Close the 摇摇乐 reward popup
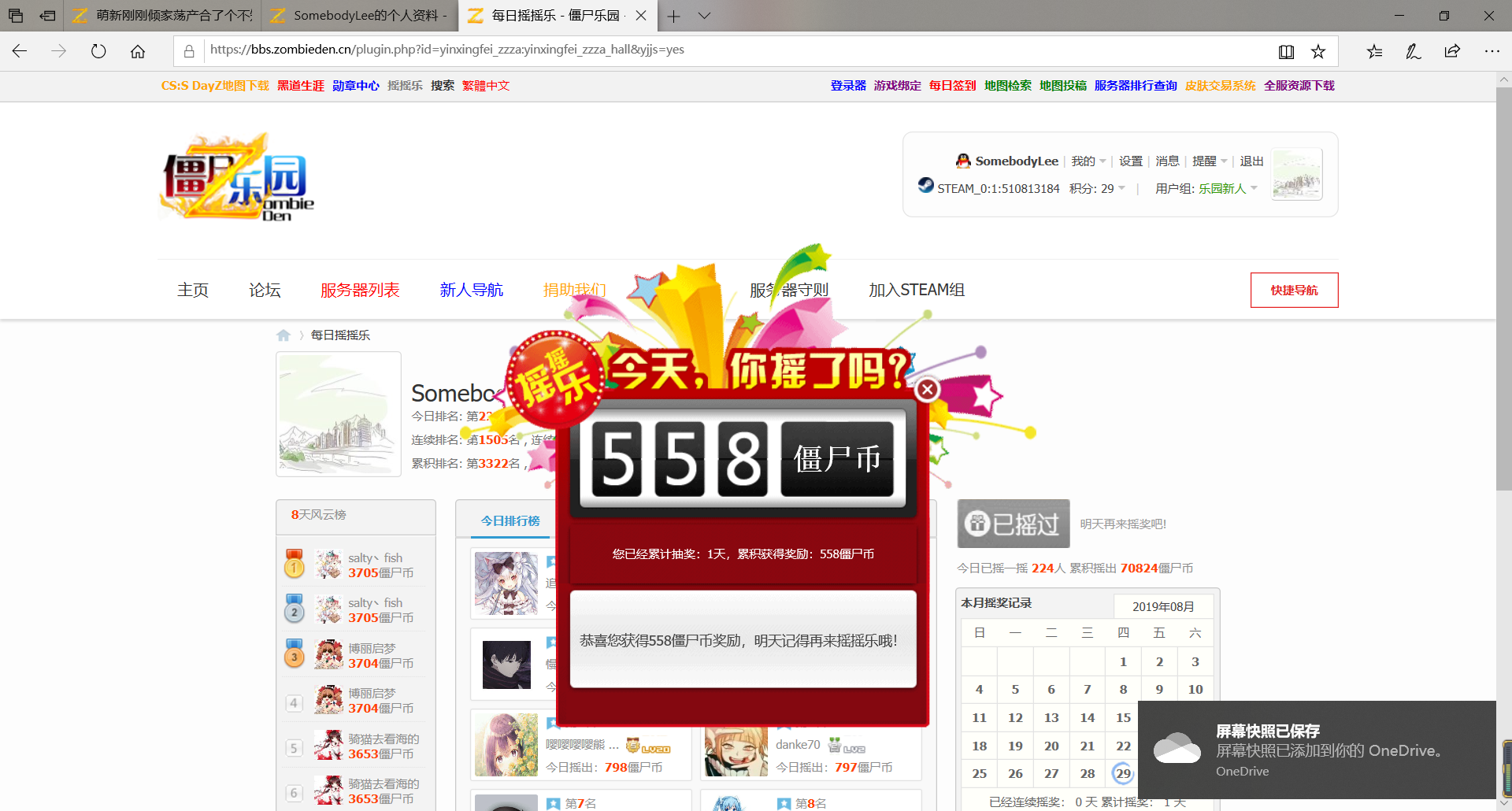 (x=928, y=389)
